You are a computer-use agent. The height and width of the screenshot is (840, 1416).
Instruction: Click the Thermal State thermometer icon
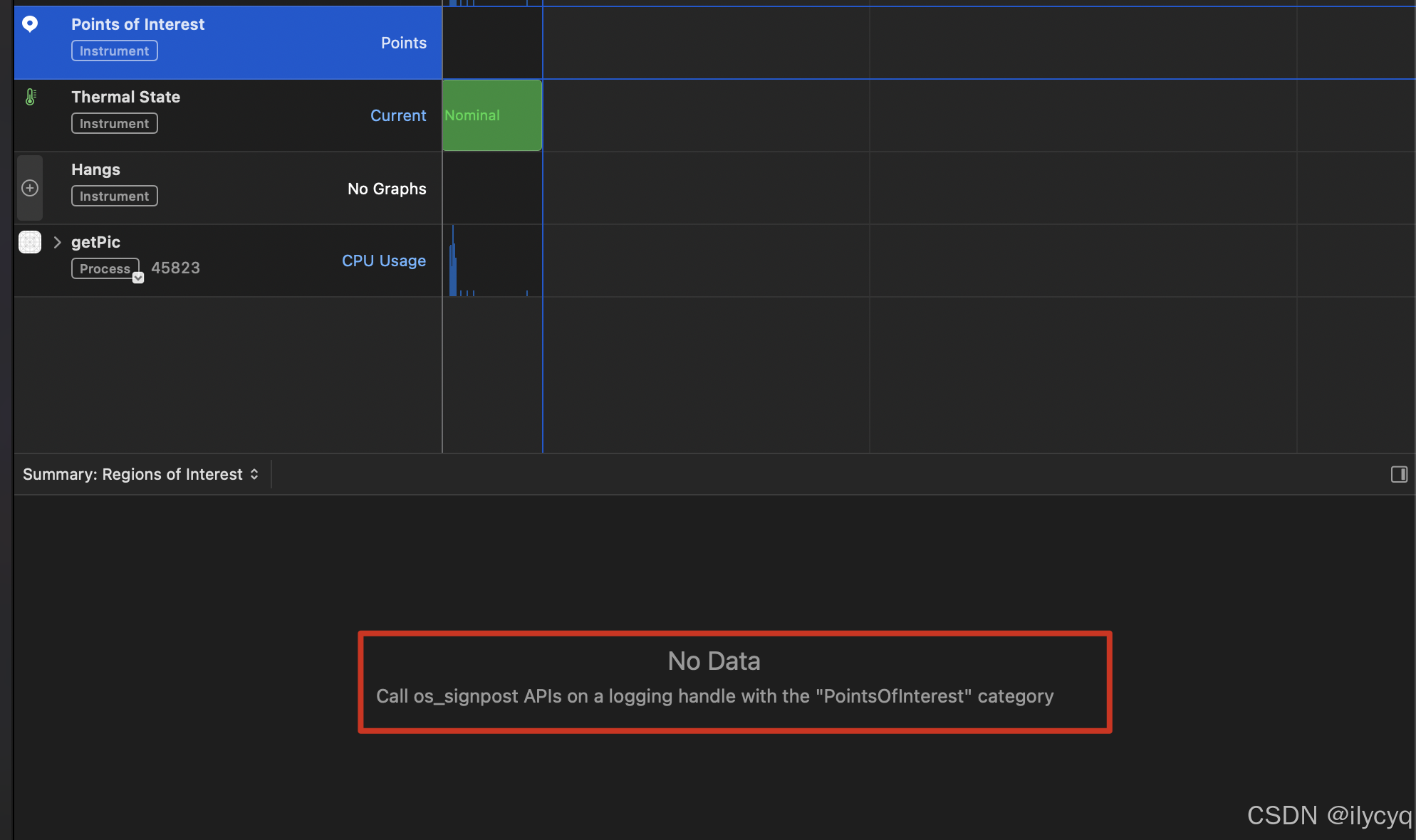point(31,97)
